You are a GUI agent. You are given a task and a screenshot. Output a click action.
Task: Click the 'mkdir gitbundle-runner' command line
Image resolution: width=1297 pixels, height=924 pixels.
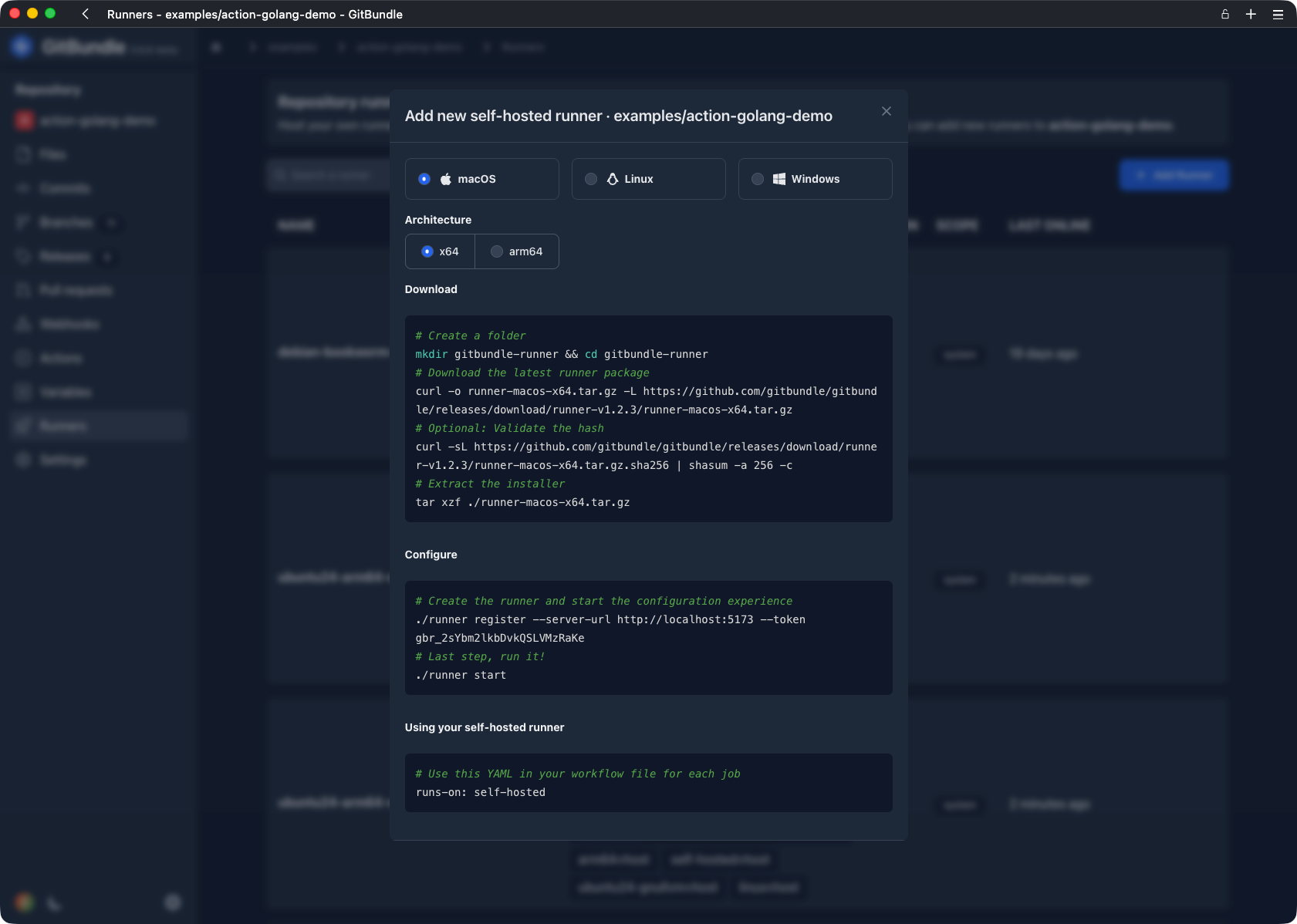tap(562, 354)
